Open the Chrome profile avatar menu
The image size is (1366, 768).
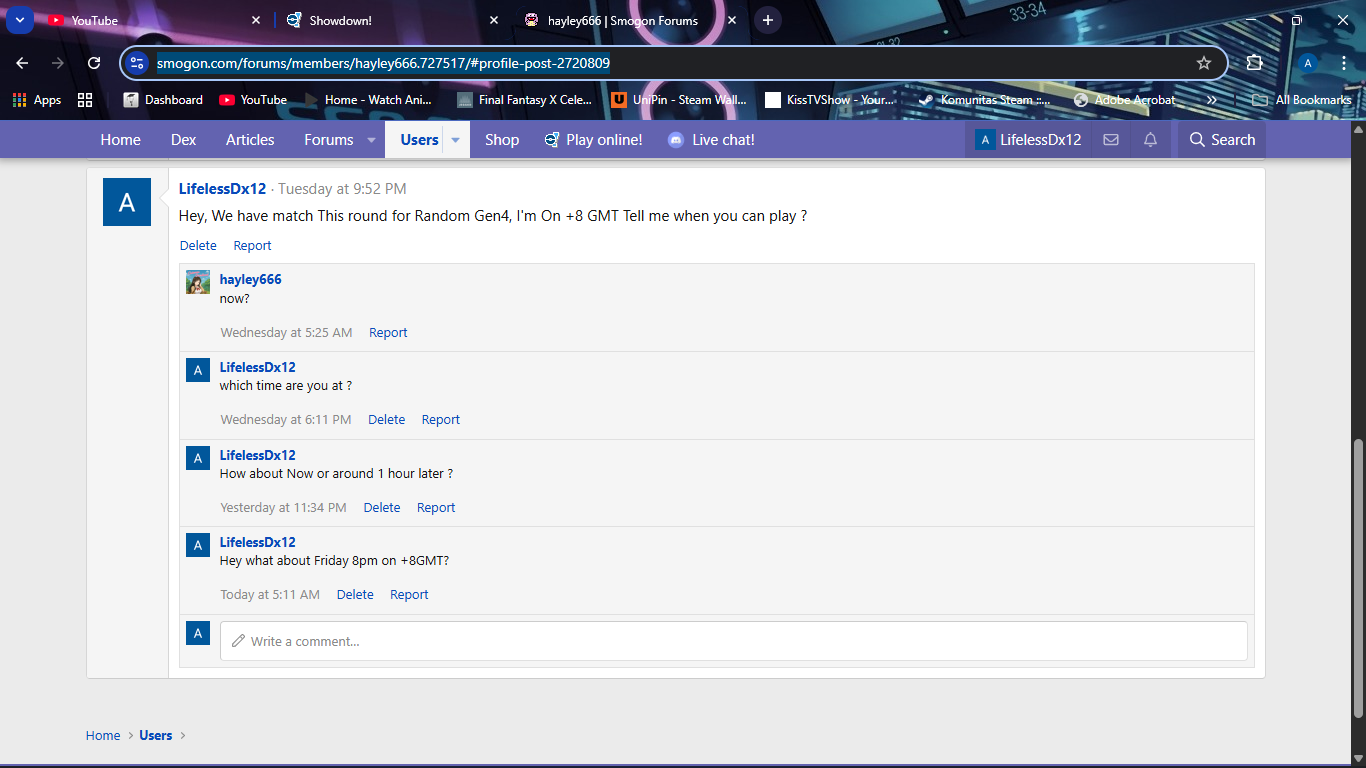point(1307,63)
